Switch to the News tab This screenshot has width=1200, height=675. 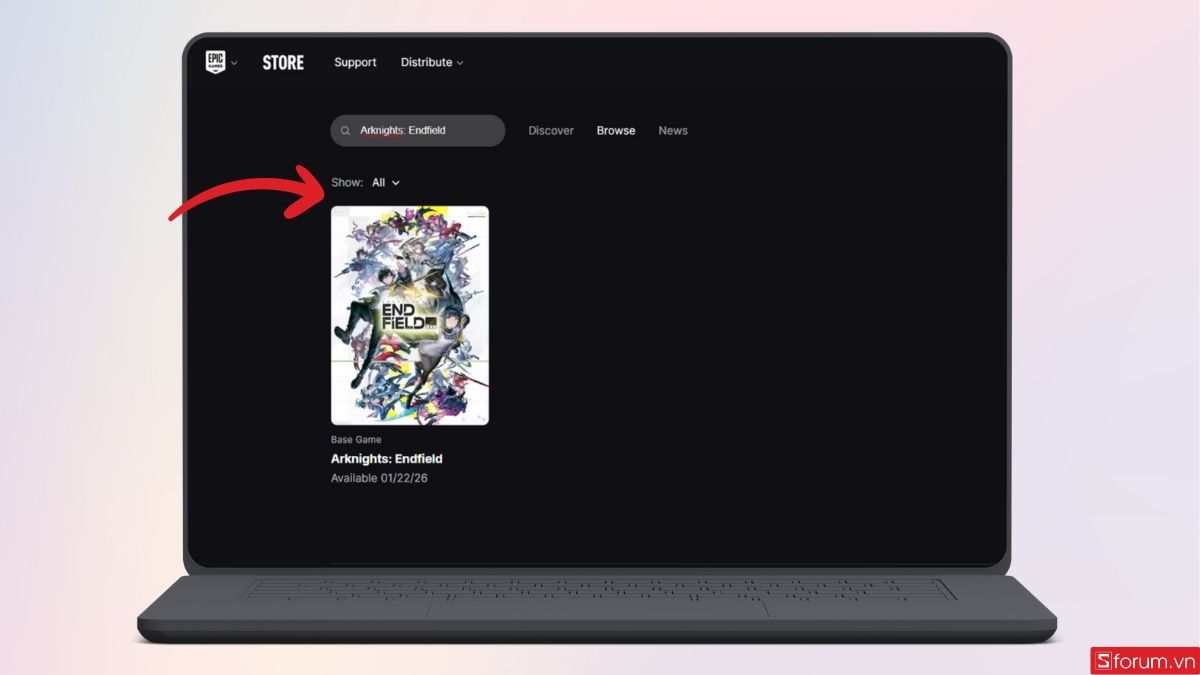pos(673,131)
